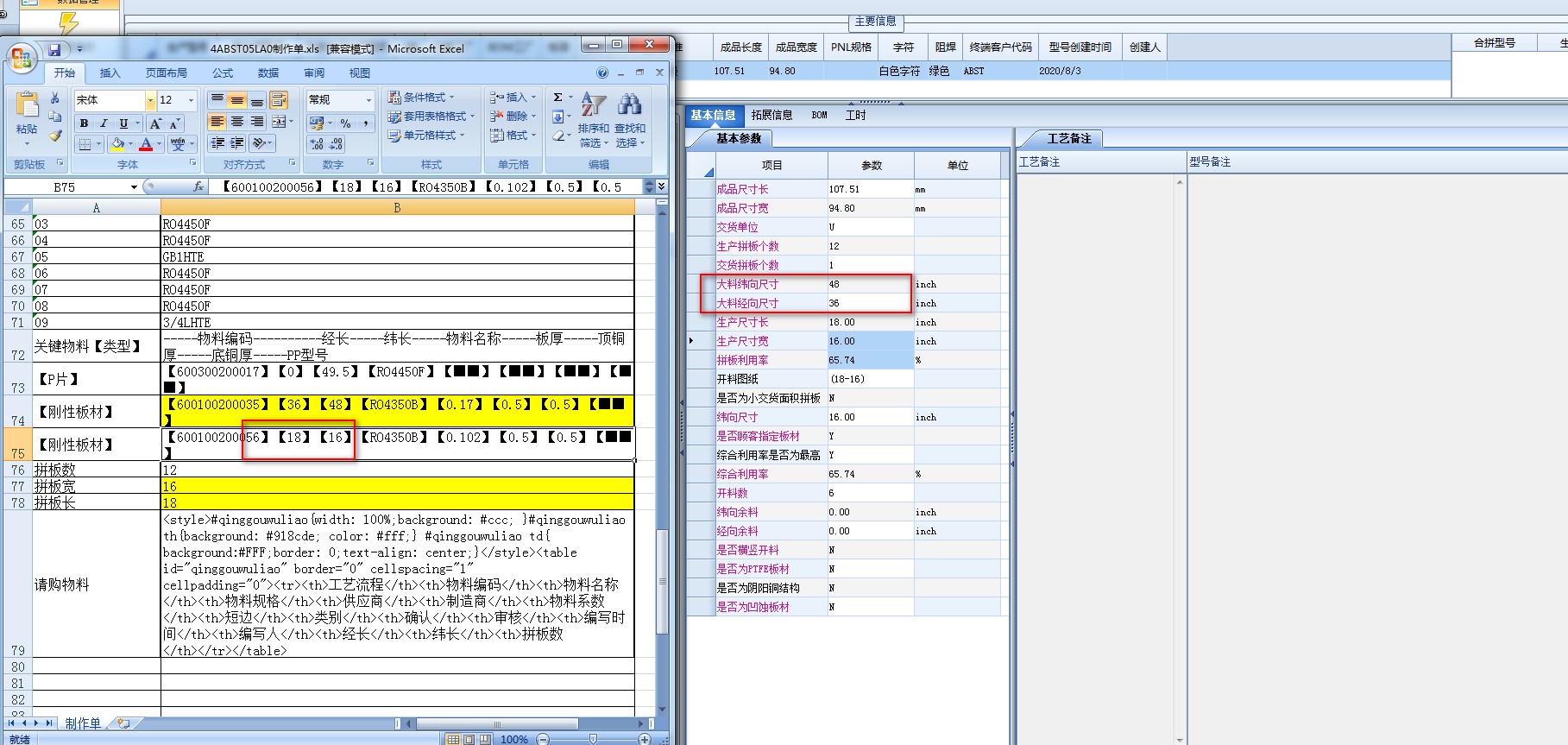Viewport: 1568px width, 745px height.
Task: Click the Fill down arrow icon
Action: (558, 117)
